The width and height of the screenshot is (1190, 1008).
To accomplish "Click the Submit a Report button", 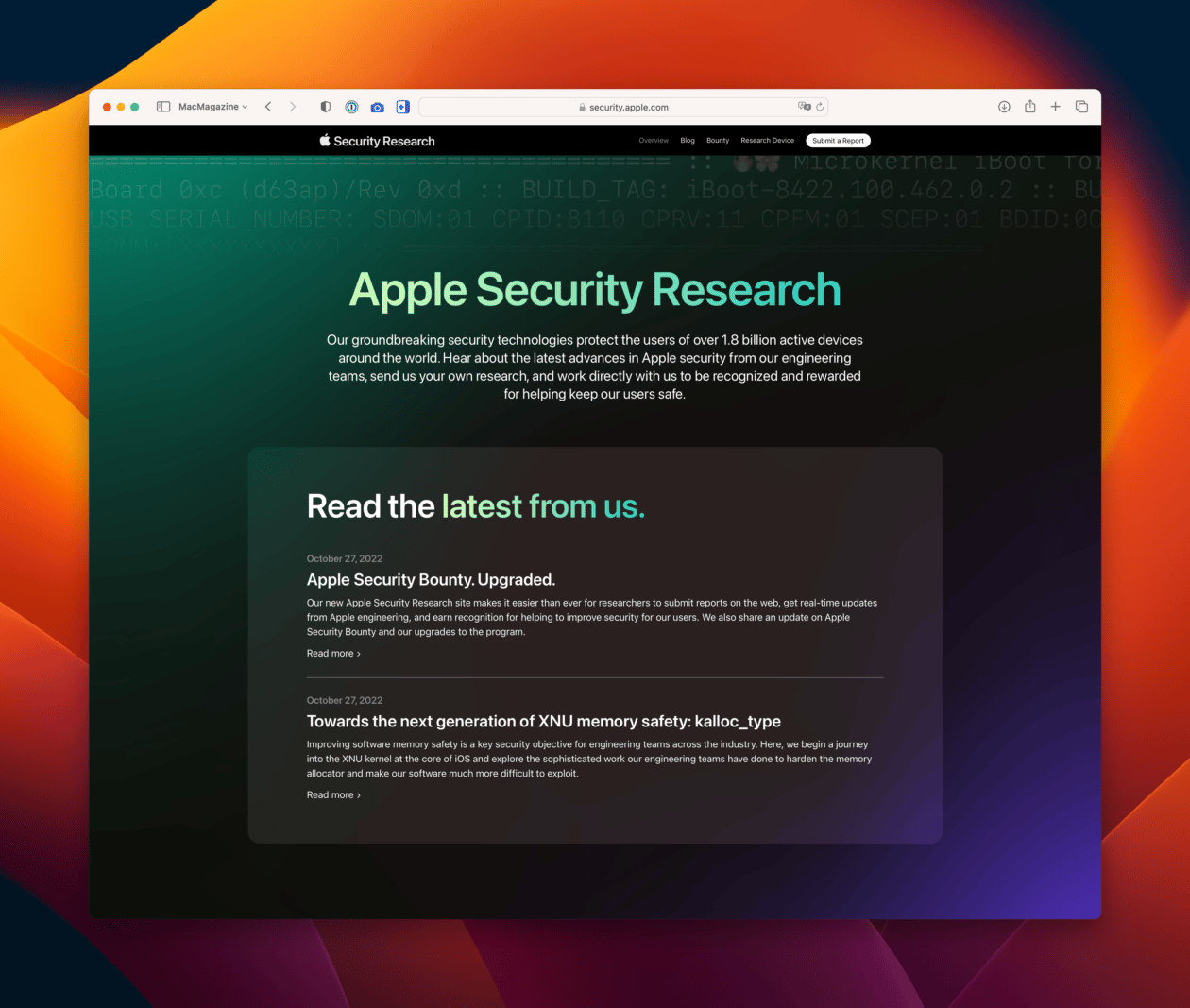I will pos(838,140).
